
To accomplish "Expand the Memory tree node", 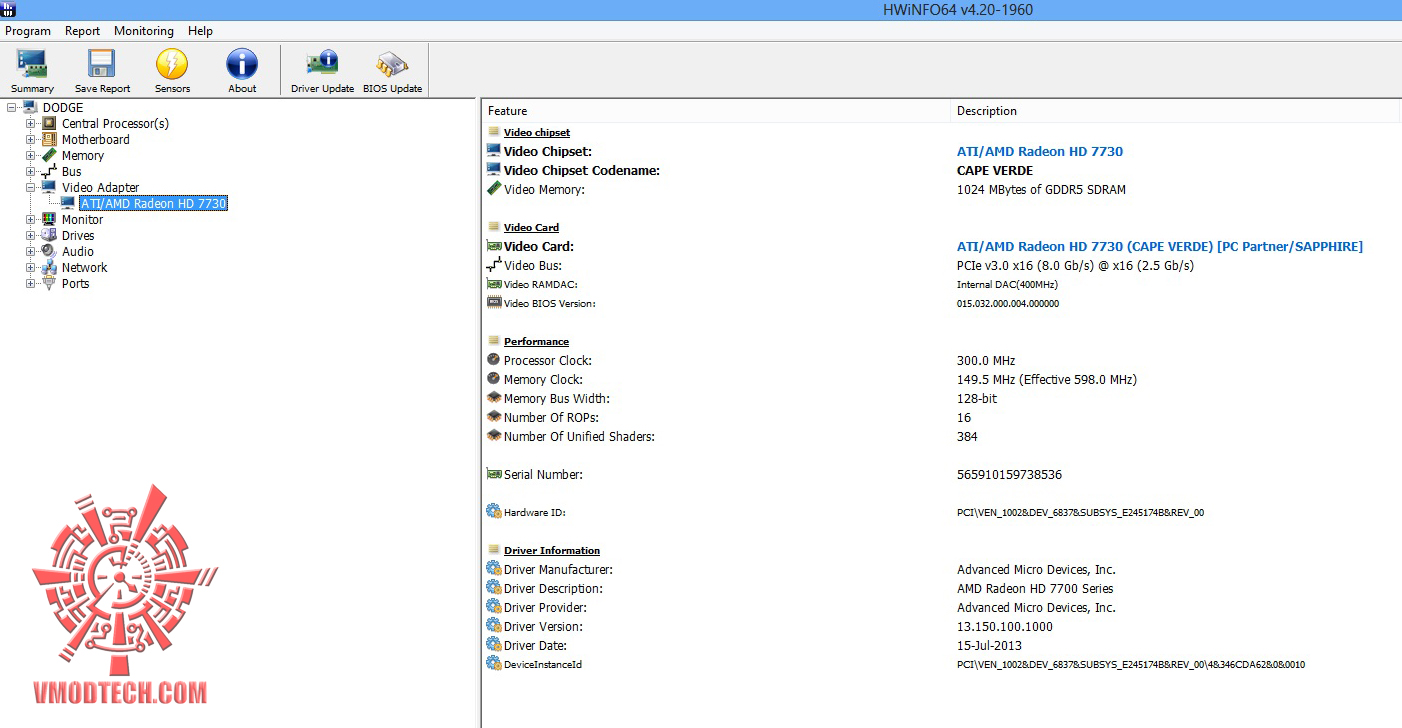I will click(x=31, y=155).
